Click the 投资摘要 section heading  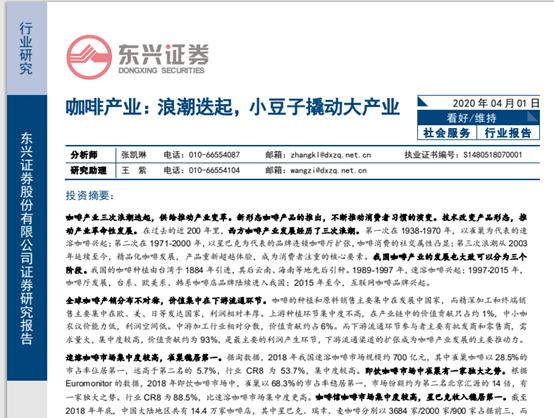tap(90, 195)
